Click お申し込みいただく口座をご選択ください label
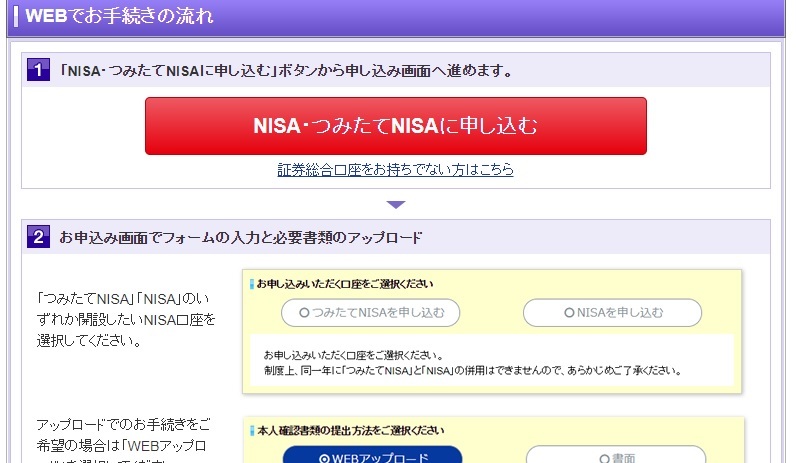The width and height of the screenshot is (796, 463). (345, 284)
